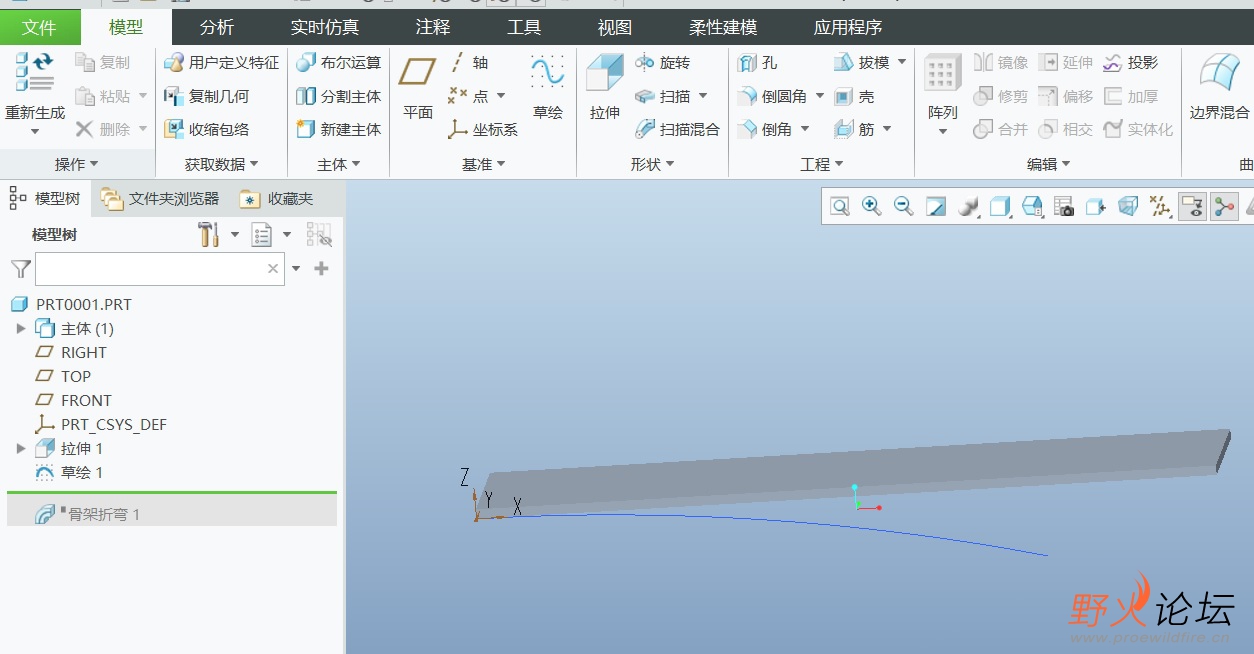Open 用户定义特征 (User-Defined Feature)
Image resolution: width=1254 pixels, height=654 pixels.
(222, 62)
